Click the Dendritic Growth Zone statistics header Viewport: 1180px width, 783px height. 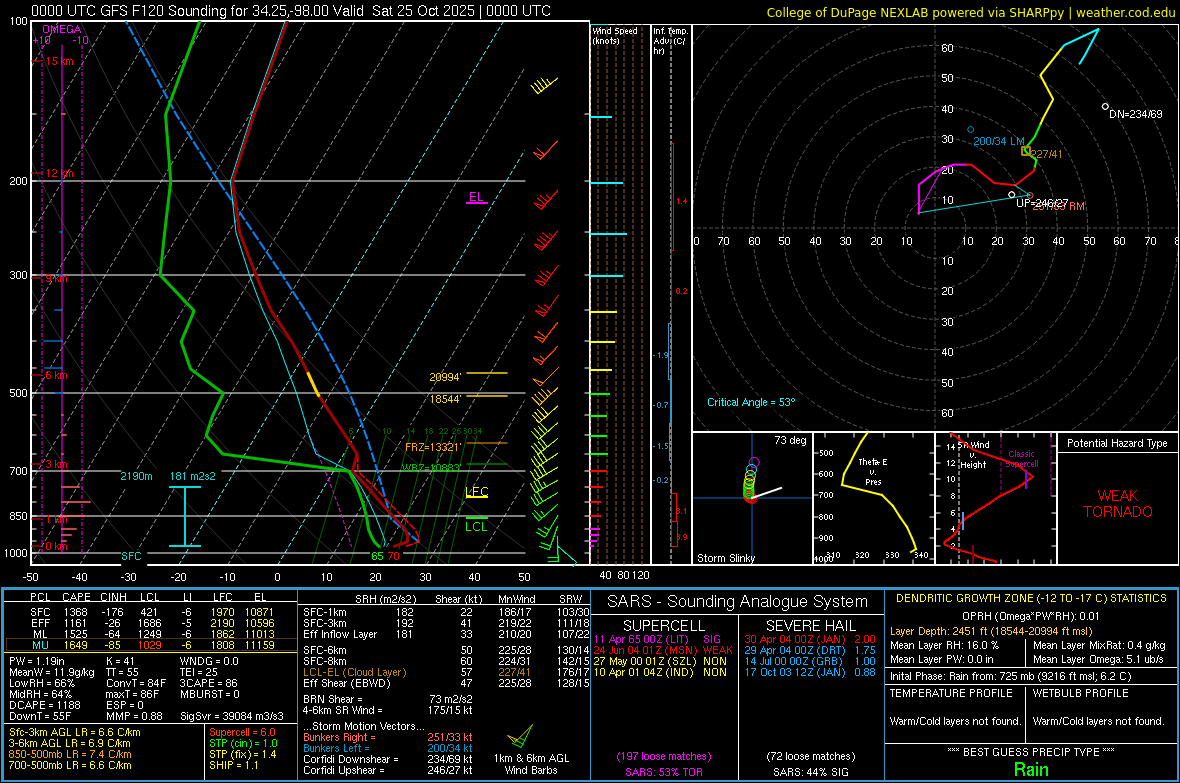pos(1031,599)
